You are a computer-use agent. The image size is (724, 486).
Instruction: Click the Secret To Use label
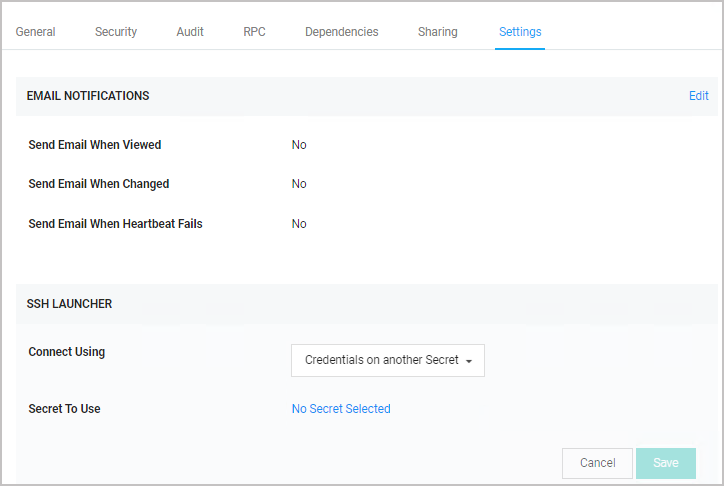point(64,408)
